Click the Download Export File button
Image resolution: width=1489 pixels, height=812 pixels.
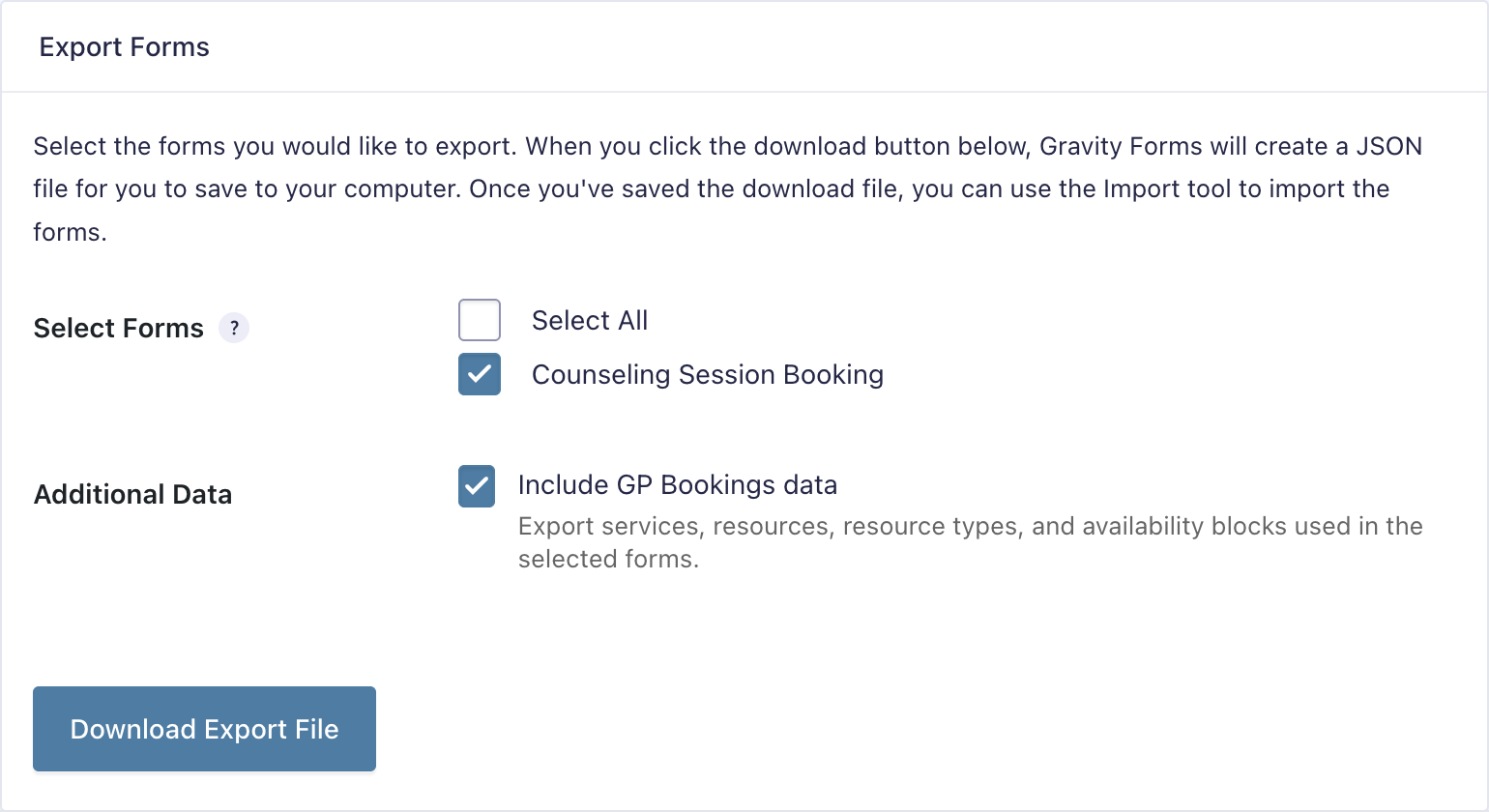pos(204,729)
